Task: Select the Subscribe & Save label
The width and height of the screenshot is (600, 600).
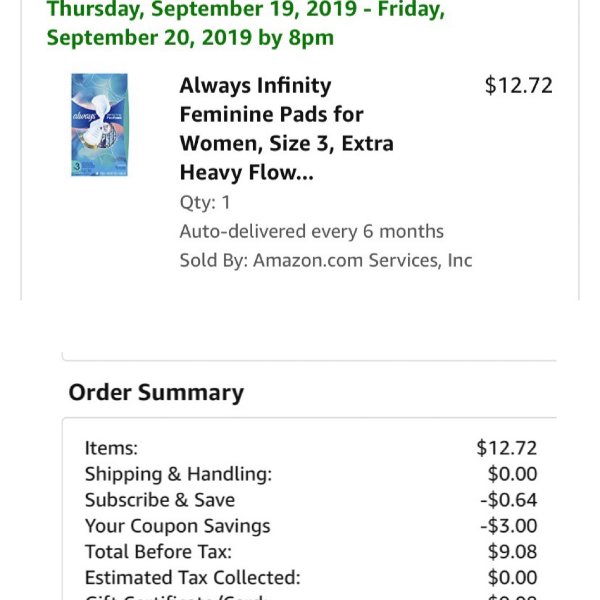Action: (x=160, y=500)
